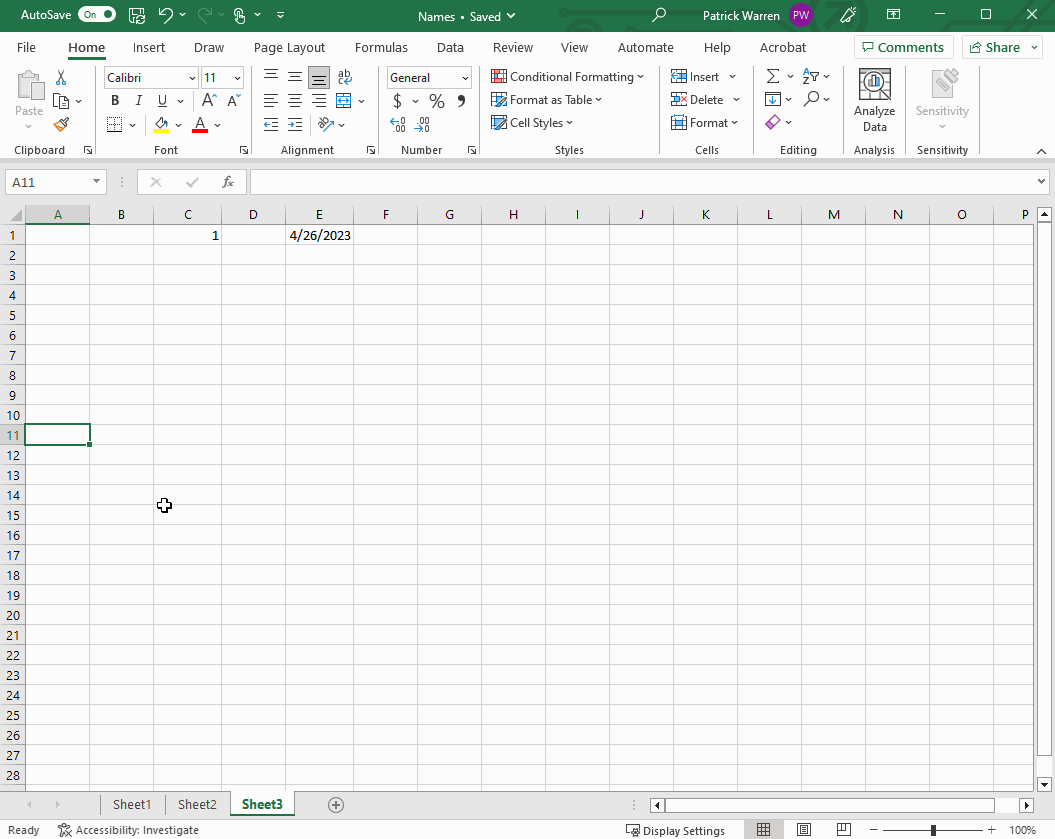1055x839 pixels.
Task: Increase font size button
Action: pos(209,100)
